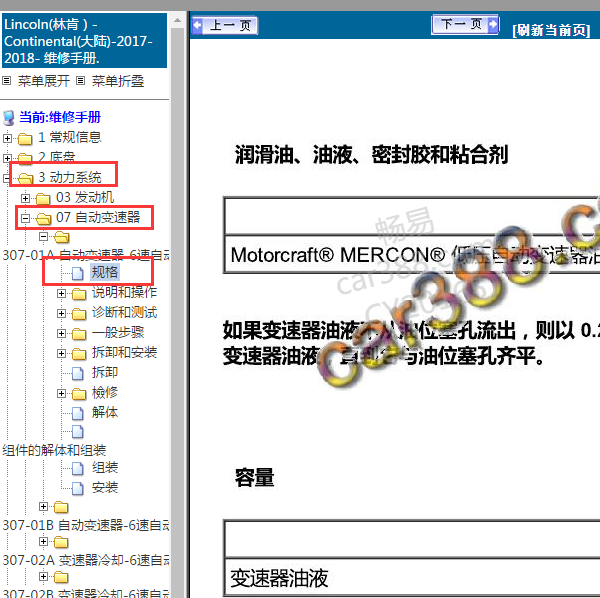Open the 一般步骤 tree item
Viewport: 600px width, 598px height.
coord(118,332)
